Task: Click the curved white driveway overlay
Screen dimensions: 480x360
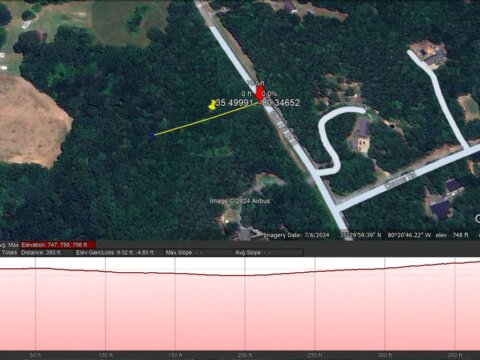Action: tap(334, 140)
